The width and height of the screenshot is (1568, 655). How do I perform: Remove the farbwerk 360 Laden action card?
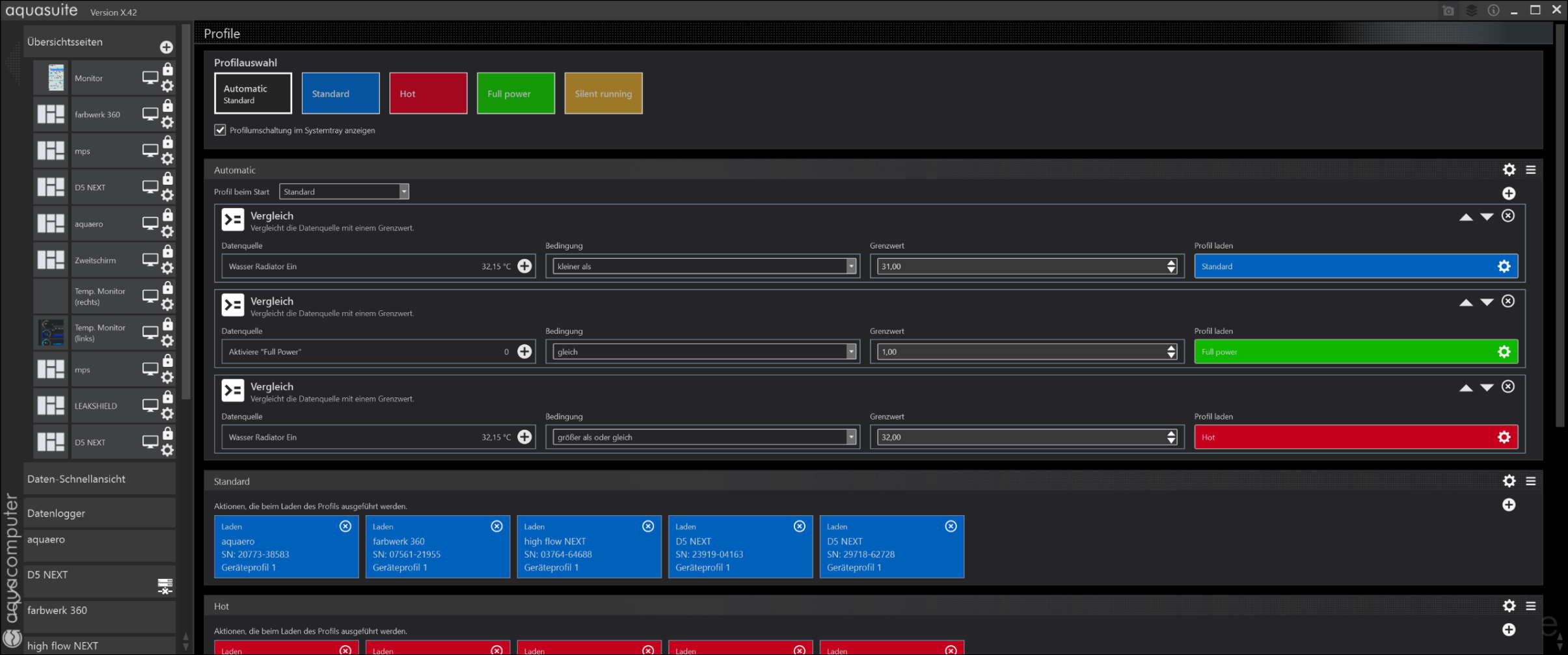pyautogui.click(x=496, y=526)
